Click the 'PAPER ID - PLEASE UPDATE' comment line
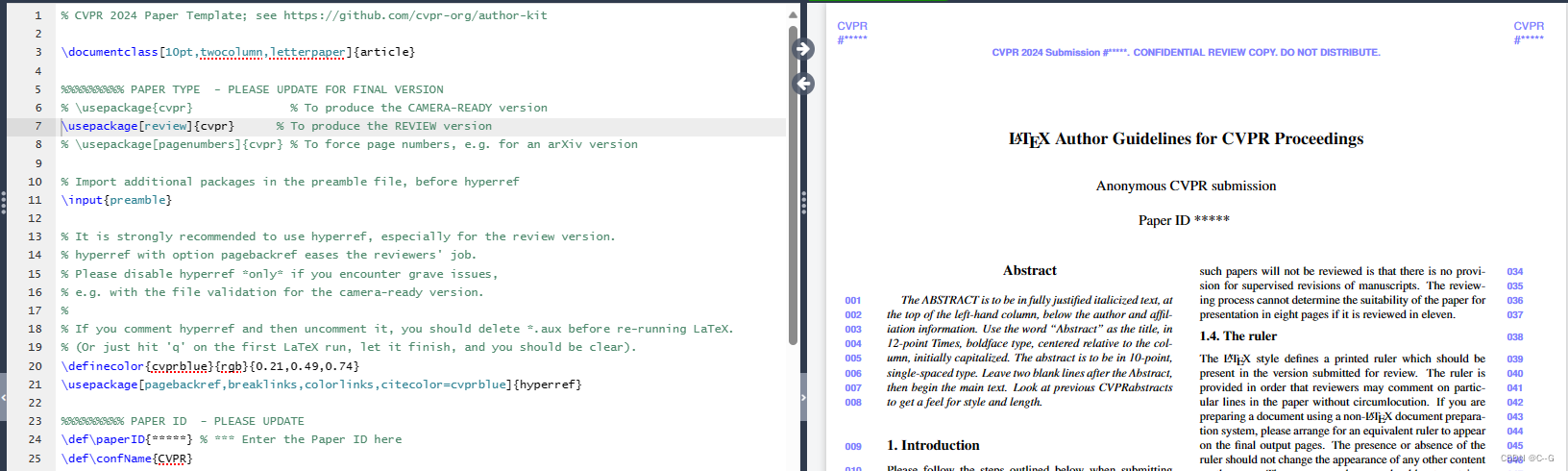The width and height of the screenshot is (1568, 471). coord(183,421)
